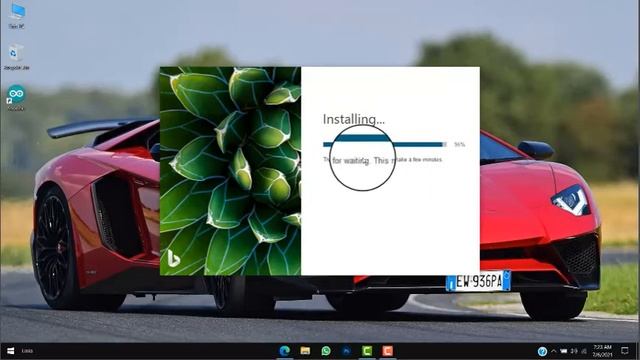
Task: Click the taskbar toolbar label beside Start
Action: click(x=27, y=351)
